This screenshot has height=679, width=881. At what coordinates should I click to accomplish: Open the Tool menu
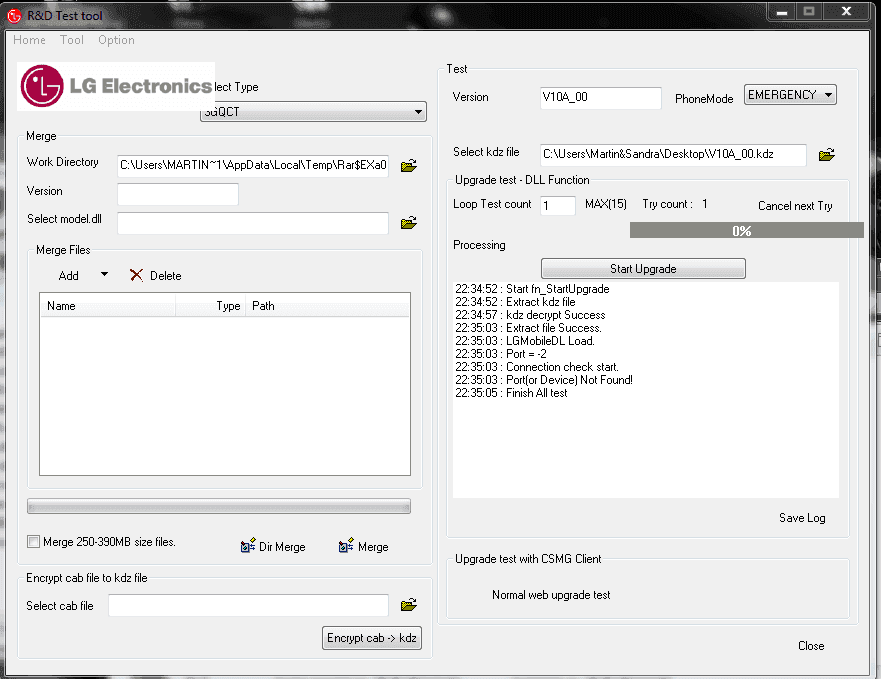click(x=72, y=40)
